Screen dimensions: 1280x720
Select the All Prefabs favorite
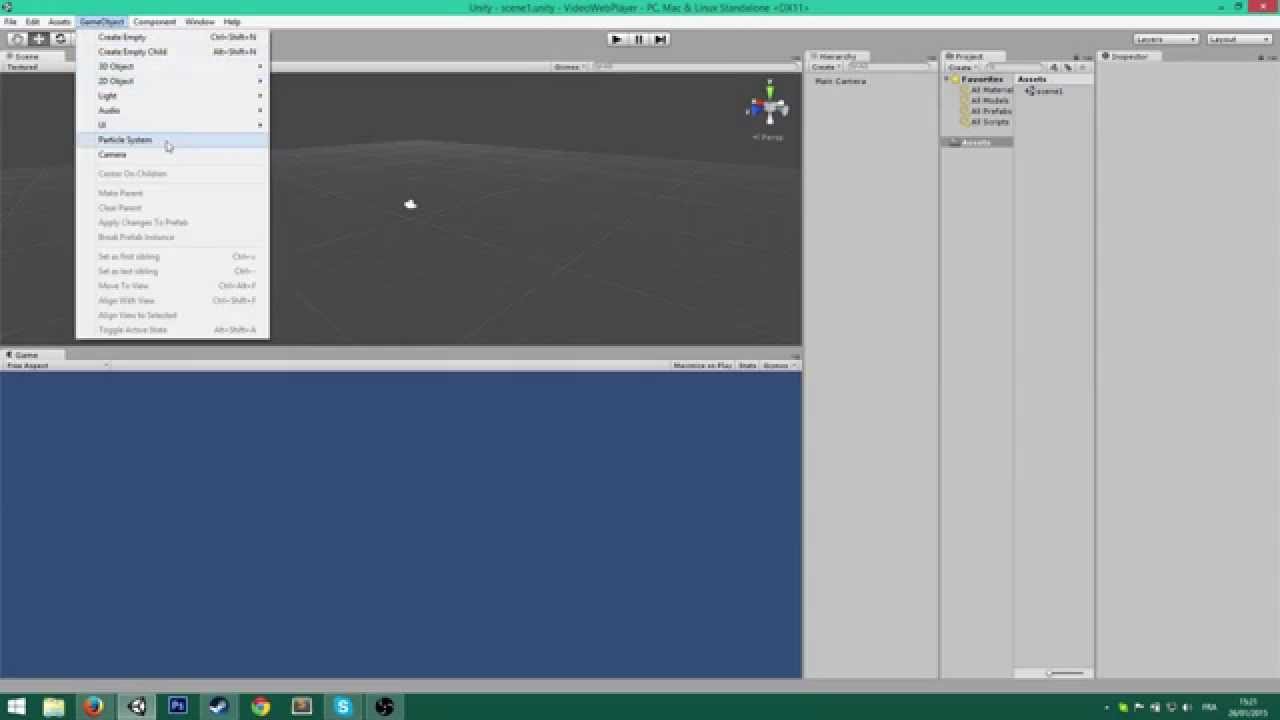point(986,111)
